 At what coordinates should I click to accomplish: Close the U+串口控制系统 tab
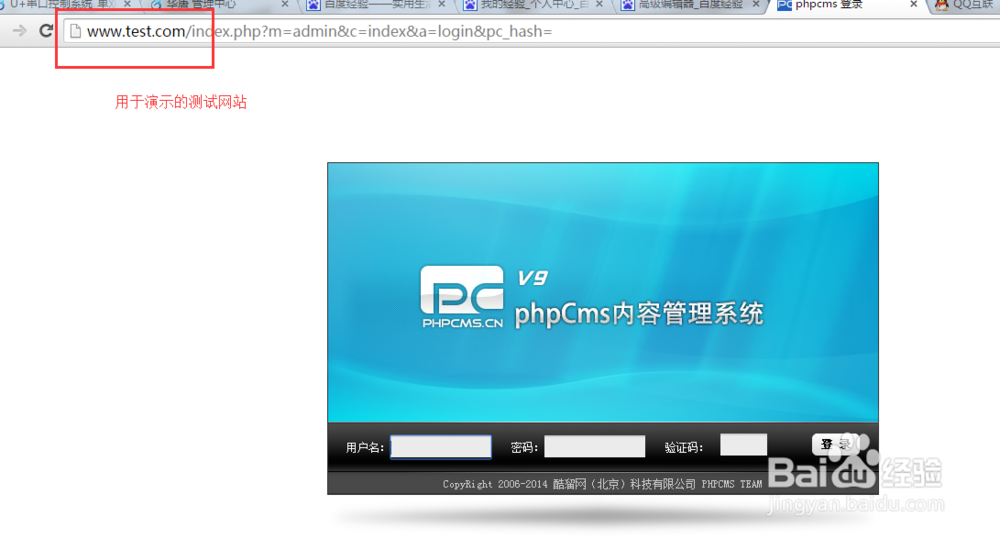click(127, 4)
